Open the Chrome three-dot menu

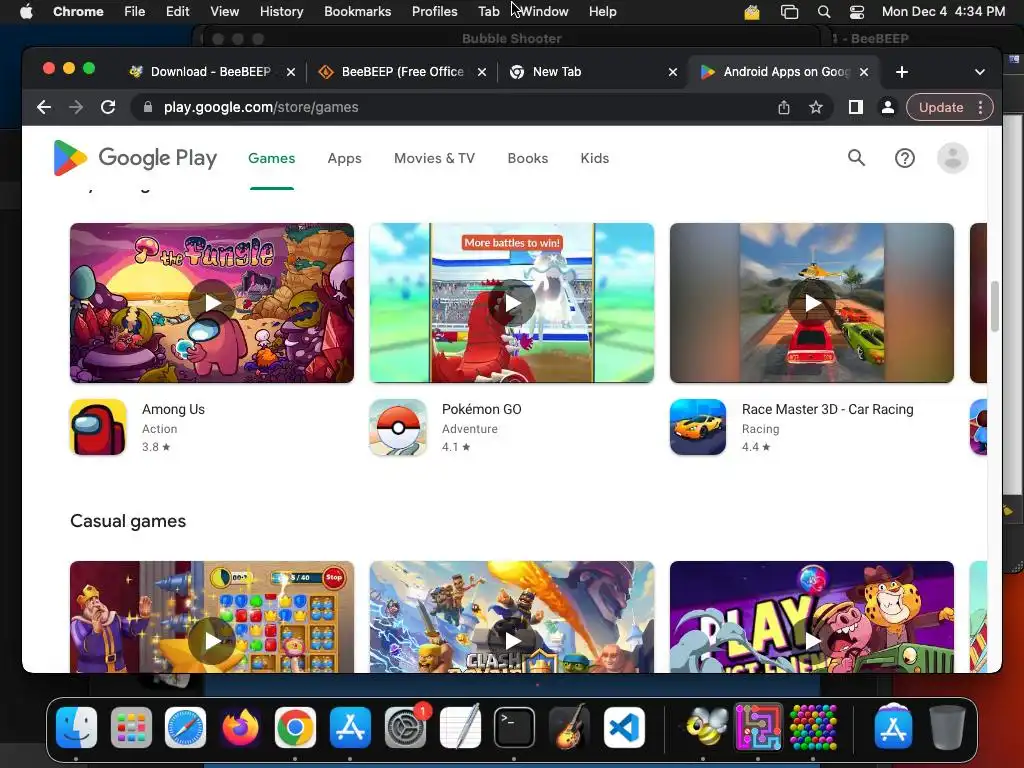(x=980, y=107)
